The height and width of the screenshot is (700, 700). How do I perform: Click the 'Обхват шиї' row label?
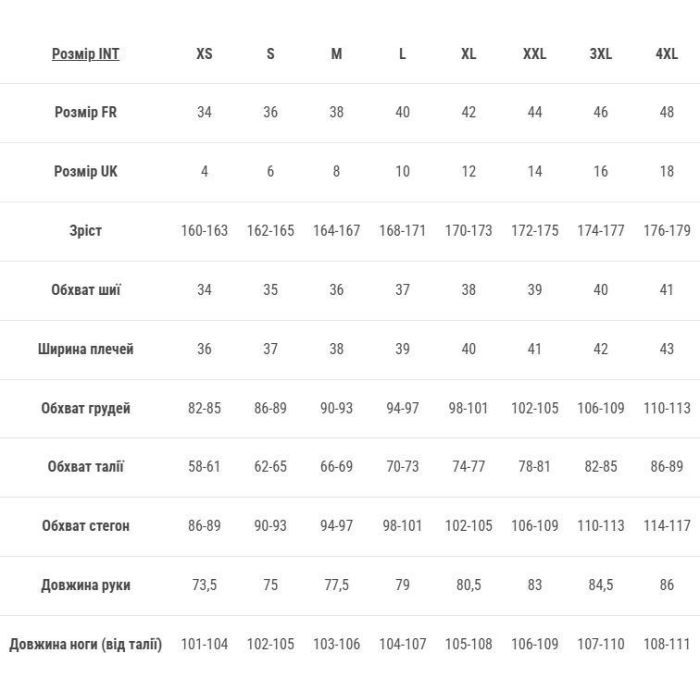pyautogui.click(x=85, y=290)
